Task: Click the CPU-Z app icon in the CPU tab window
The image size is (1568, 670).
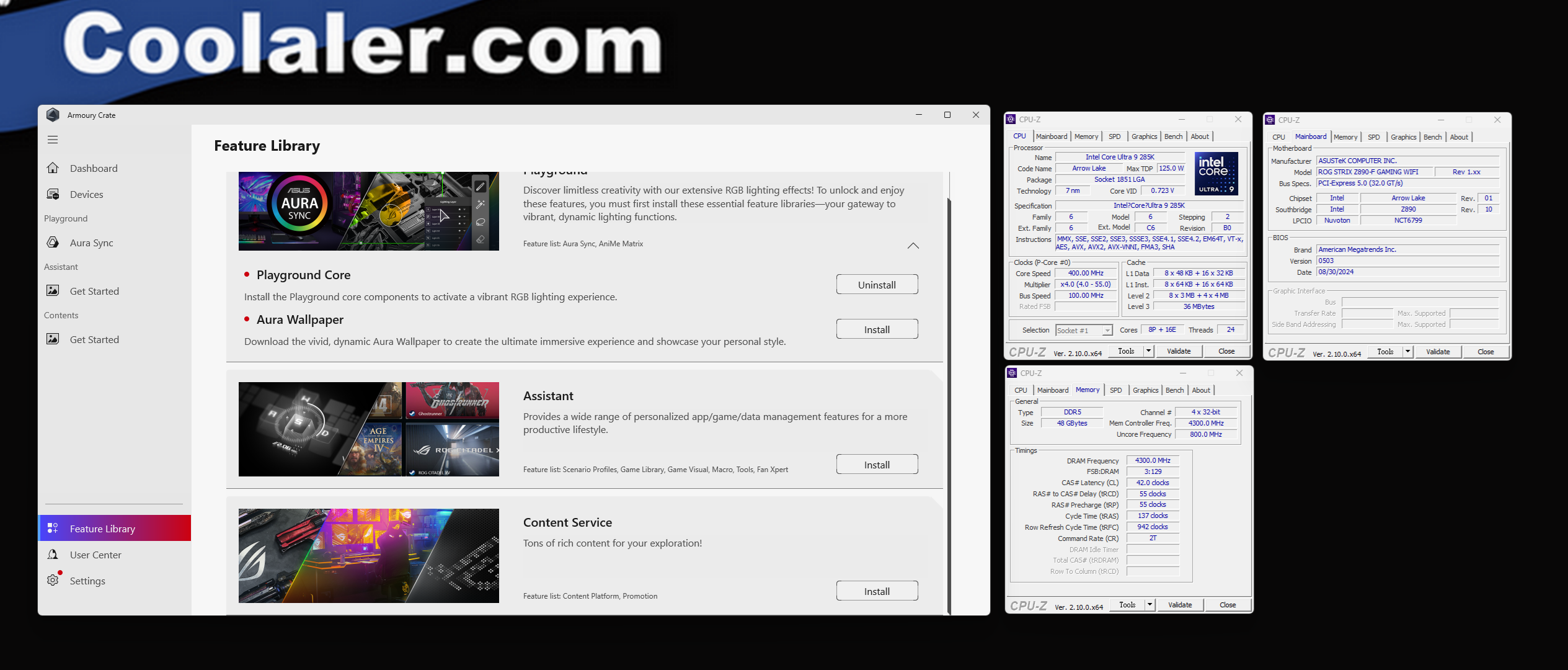Action: click(1011, 119)
